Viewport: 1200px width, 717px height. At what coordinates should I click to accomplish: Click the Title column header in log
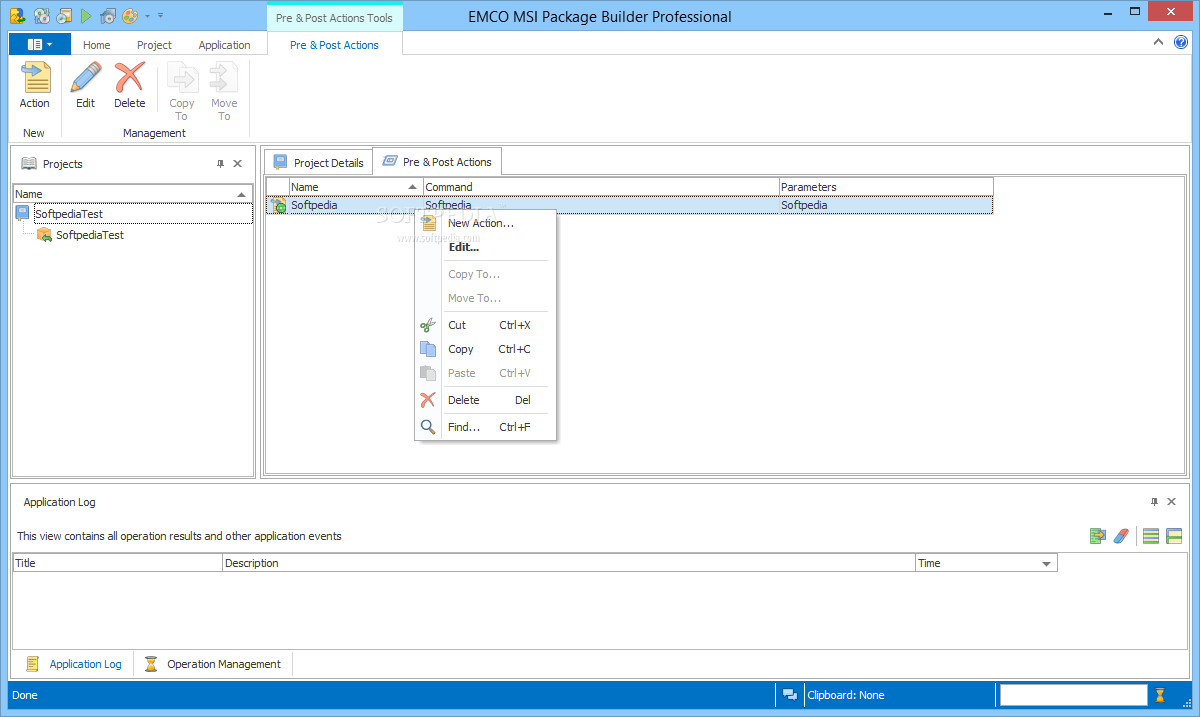coord(117,563)
